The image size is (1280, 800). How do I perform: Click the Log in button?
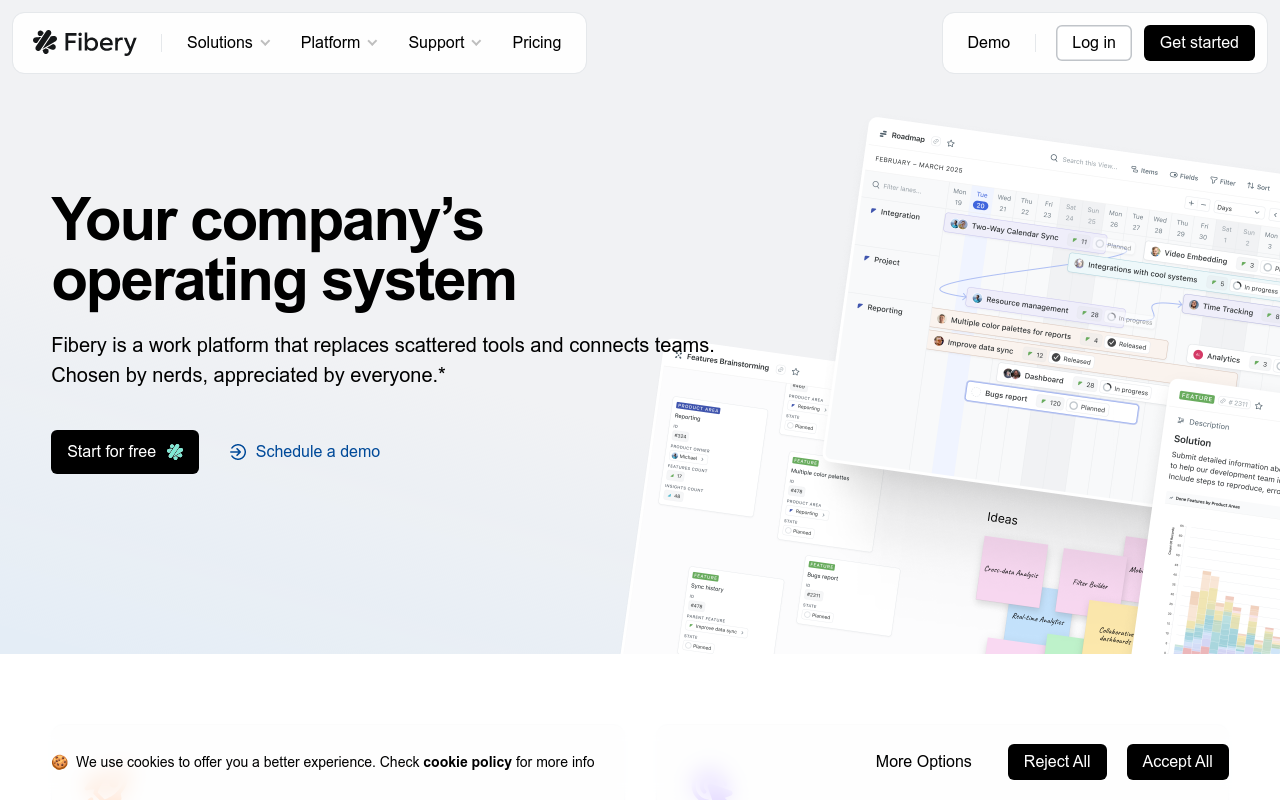click(1094, 43)
